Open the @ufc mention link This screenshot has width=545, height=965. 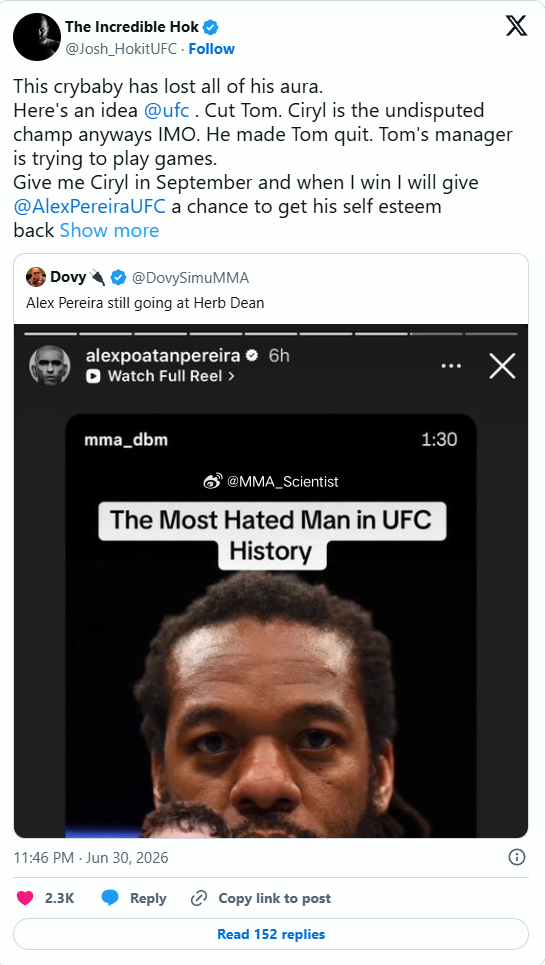166,111
